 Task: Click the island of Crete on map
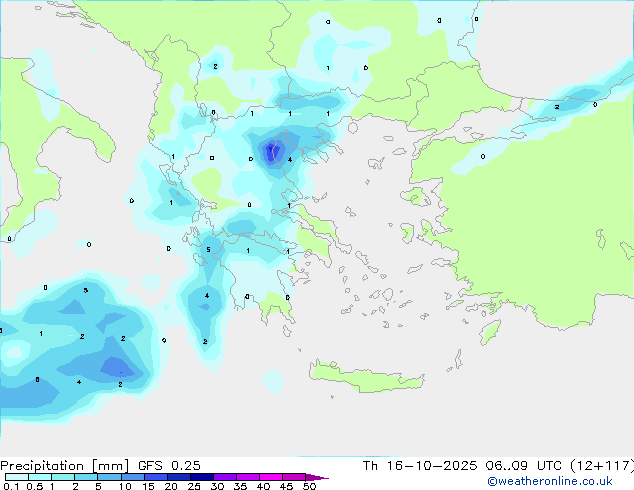pyautogui.click(x=366, y=376)
